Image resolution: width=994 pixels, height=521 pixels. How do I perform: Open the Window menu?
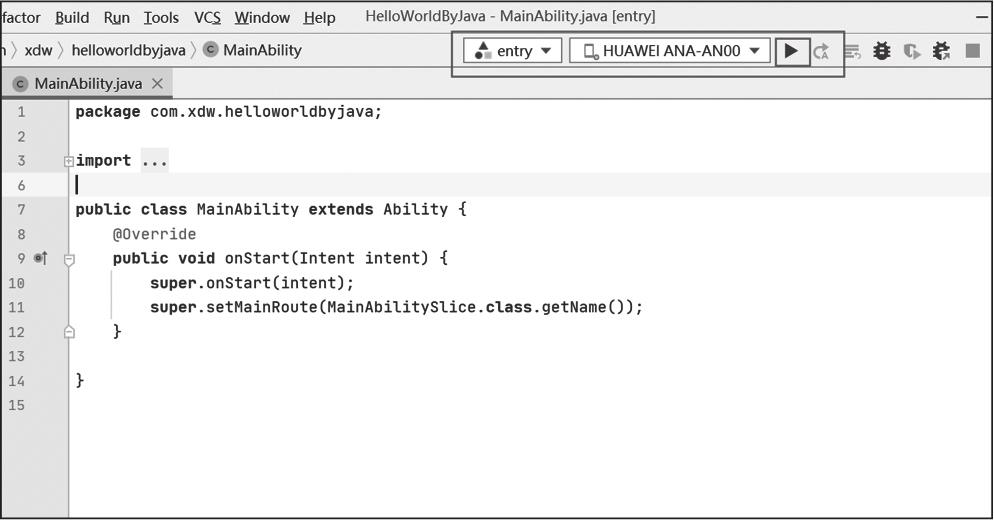262,18
